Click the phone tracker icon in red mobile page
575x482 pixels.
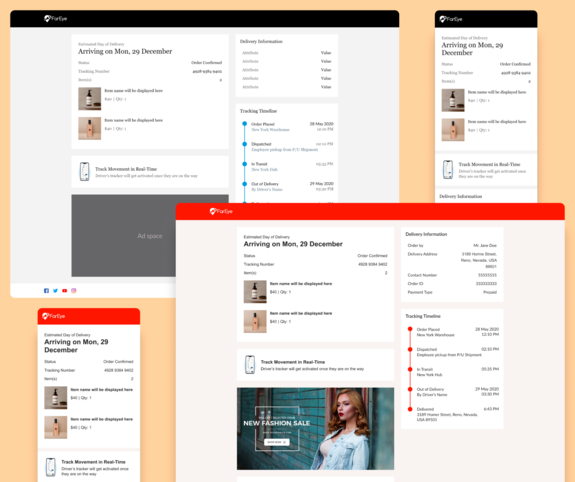coord(51,467)
